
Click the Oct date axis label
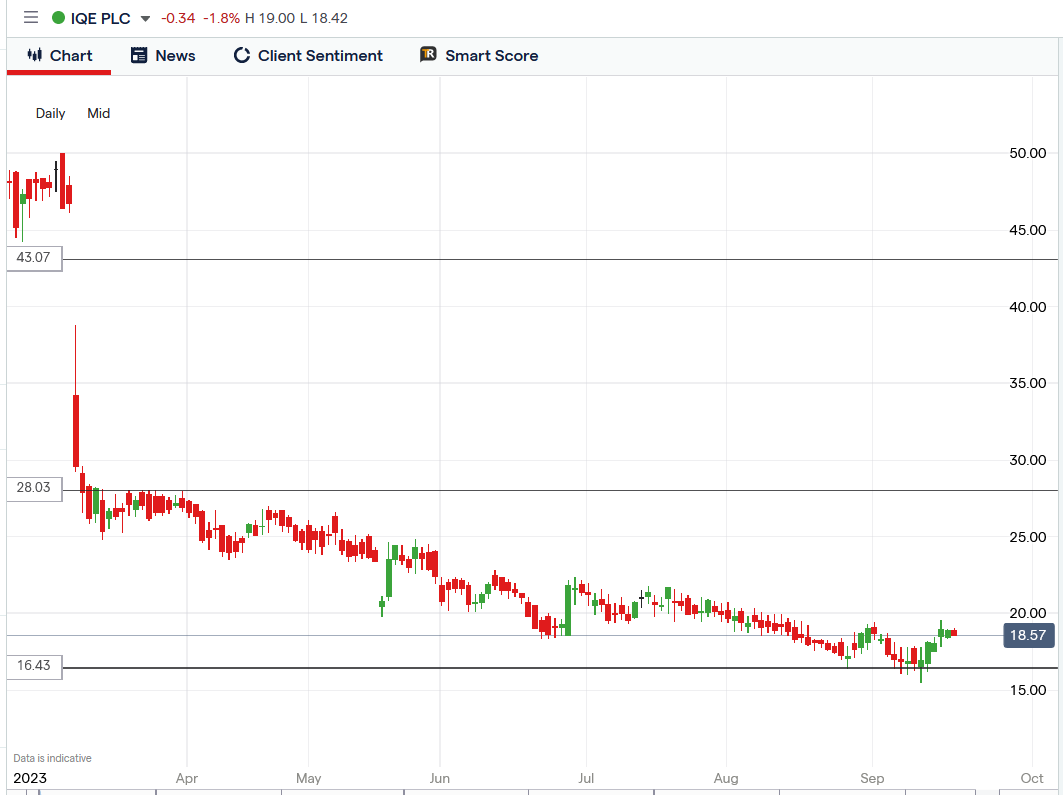[x=1032, y=778]
